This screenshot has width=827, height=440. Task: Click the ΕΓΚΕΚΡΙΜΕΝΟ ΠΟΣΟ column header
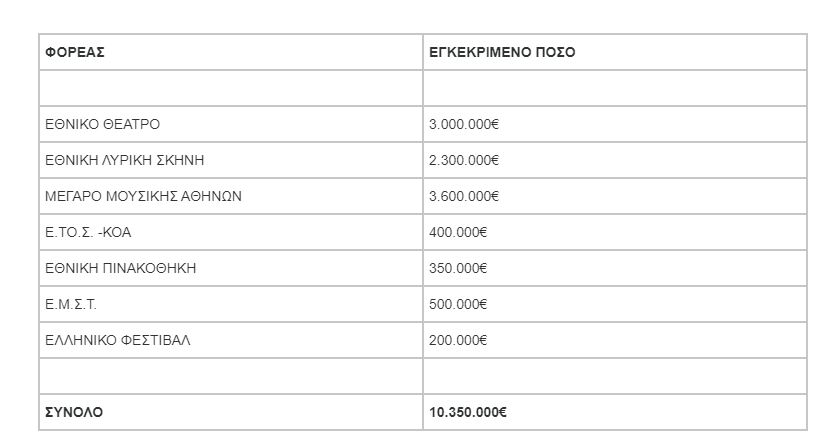click(x=502, y=53)
